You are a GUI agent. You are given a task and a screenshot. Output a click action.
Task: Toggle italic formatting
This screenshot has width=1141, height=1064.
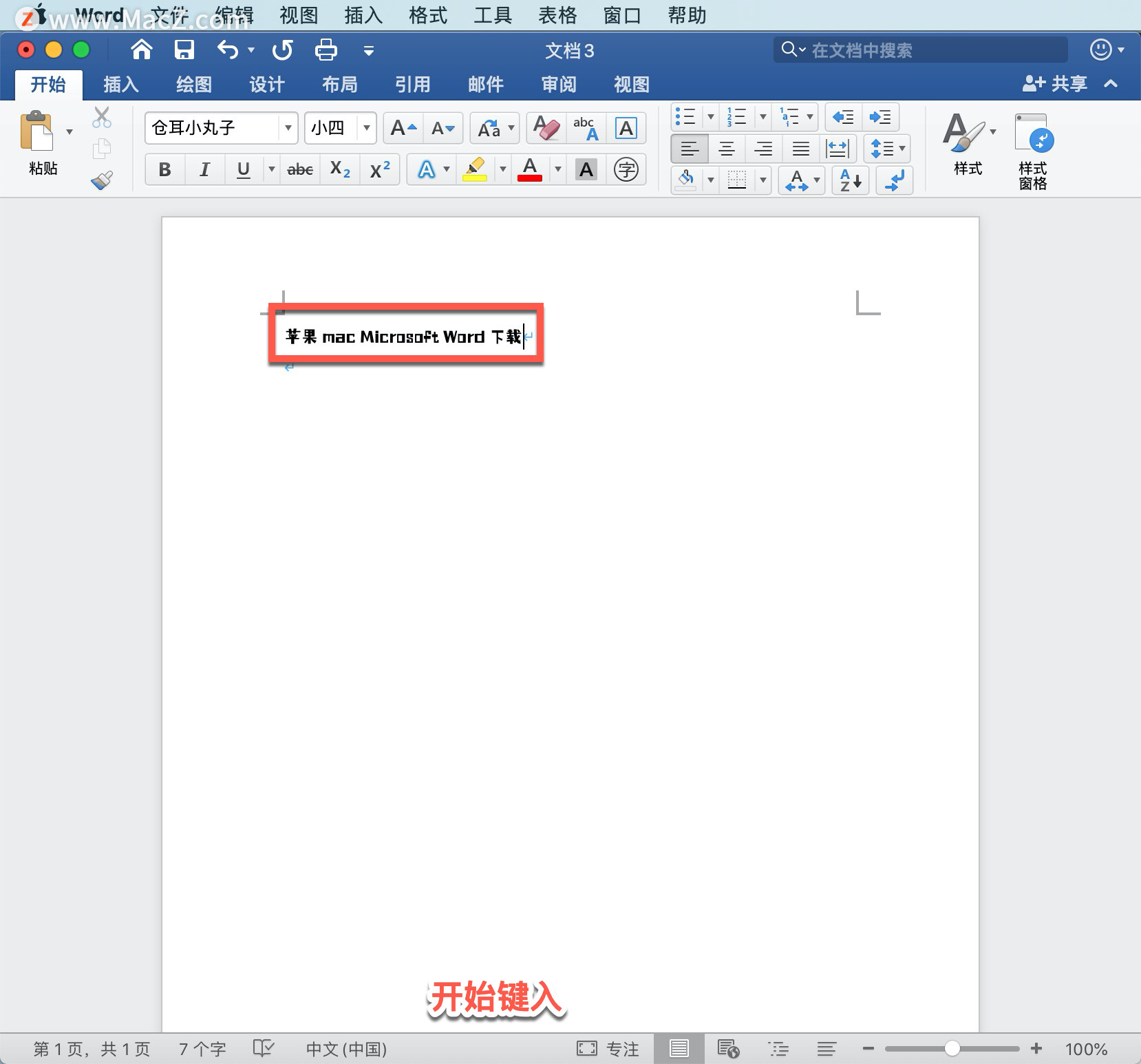(204, 169)
